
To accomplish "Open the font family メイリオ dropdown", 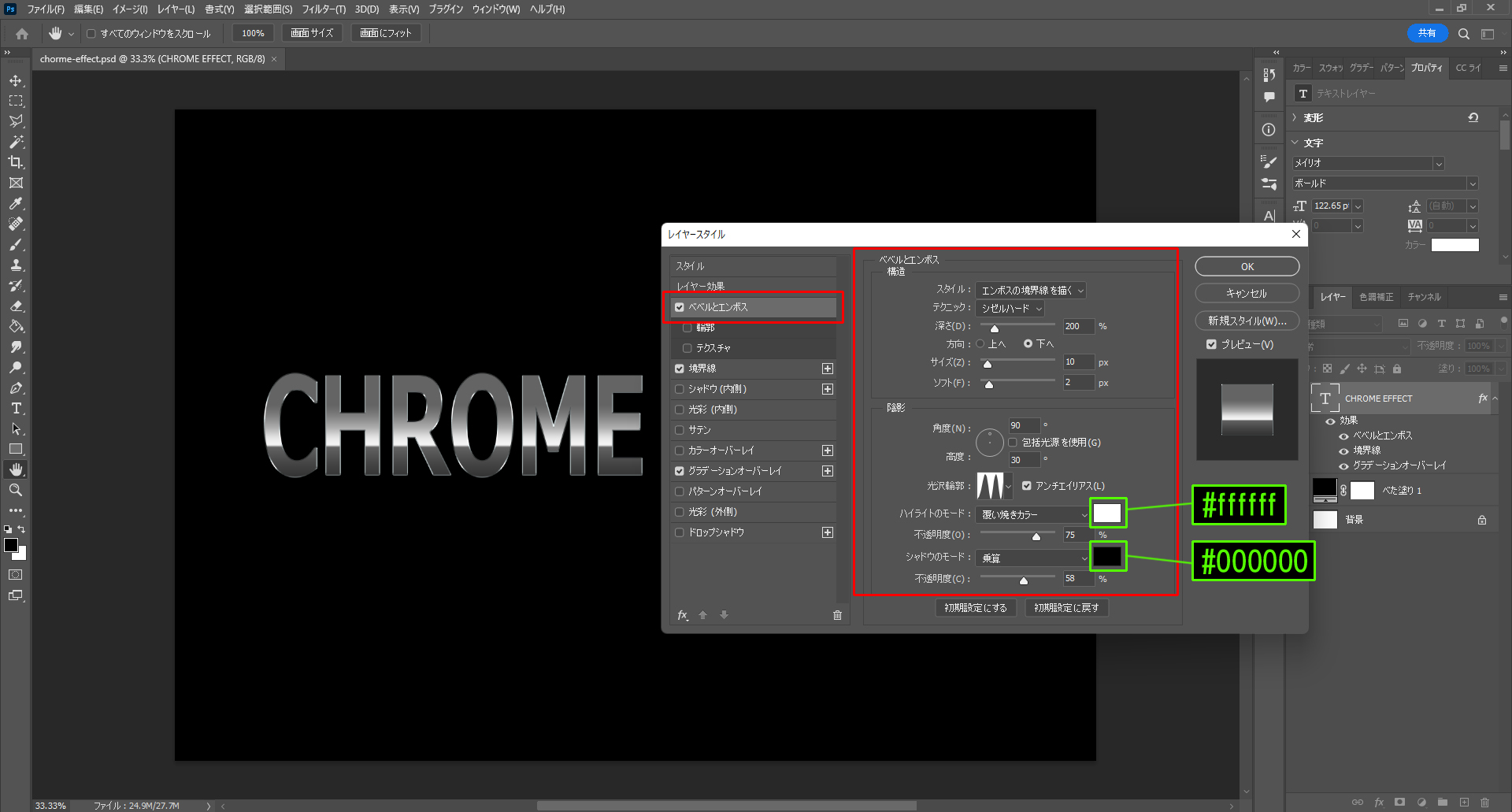I will click(1368, 163).
